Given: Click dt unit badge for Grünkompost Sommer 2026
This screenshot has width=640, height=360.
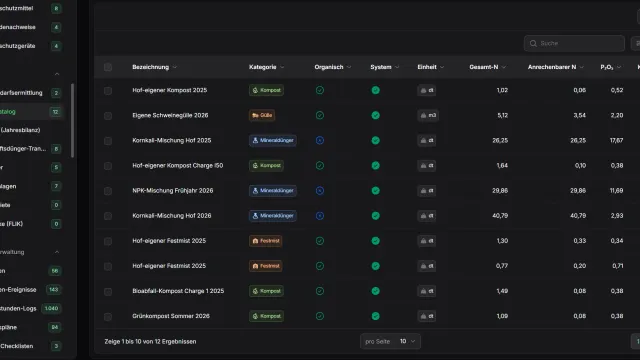Looking at the screenshot, I should pos(427,316).
